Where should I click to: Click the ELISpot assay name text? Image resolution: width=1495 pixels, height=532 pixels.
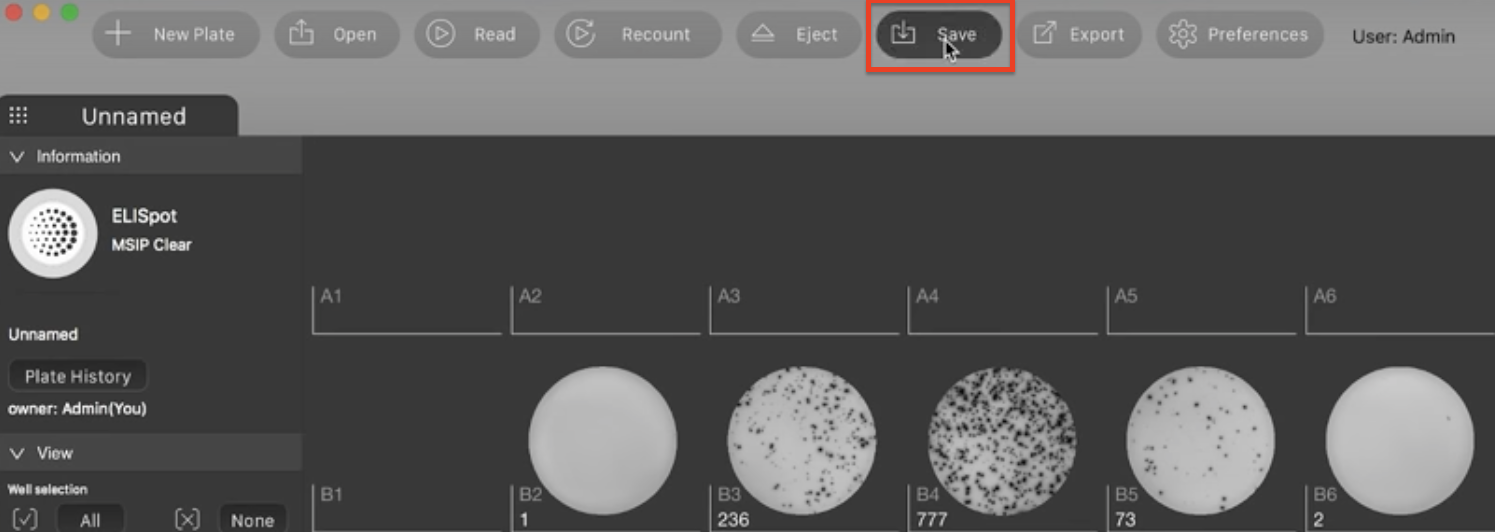coord(144,215)
